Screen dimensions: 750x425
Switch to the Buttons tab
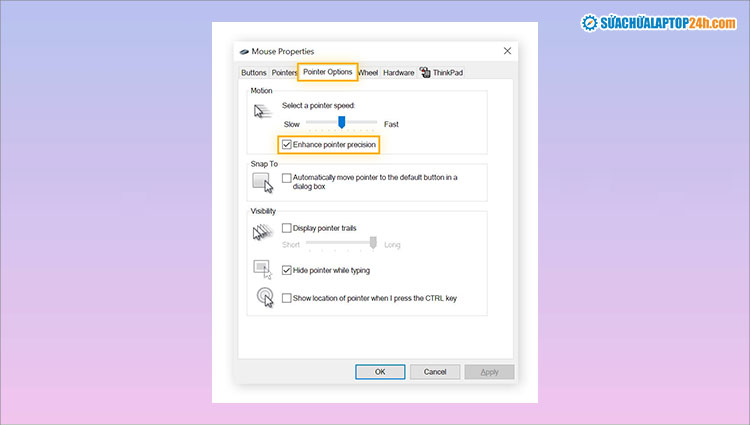tap(253, 73)
